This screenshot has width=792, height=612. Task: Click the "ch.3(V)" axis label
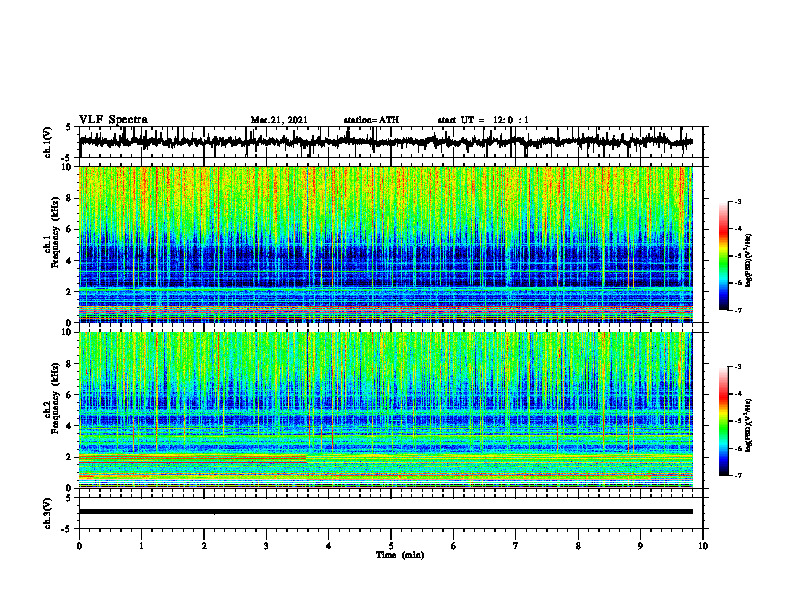(48, 513)
